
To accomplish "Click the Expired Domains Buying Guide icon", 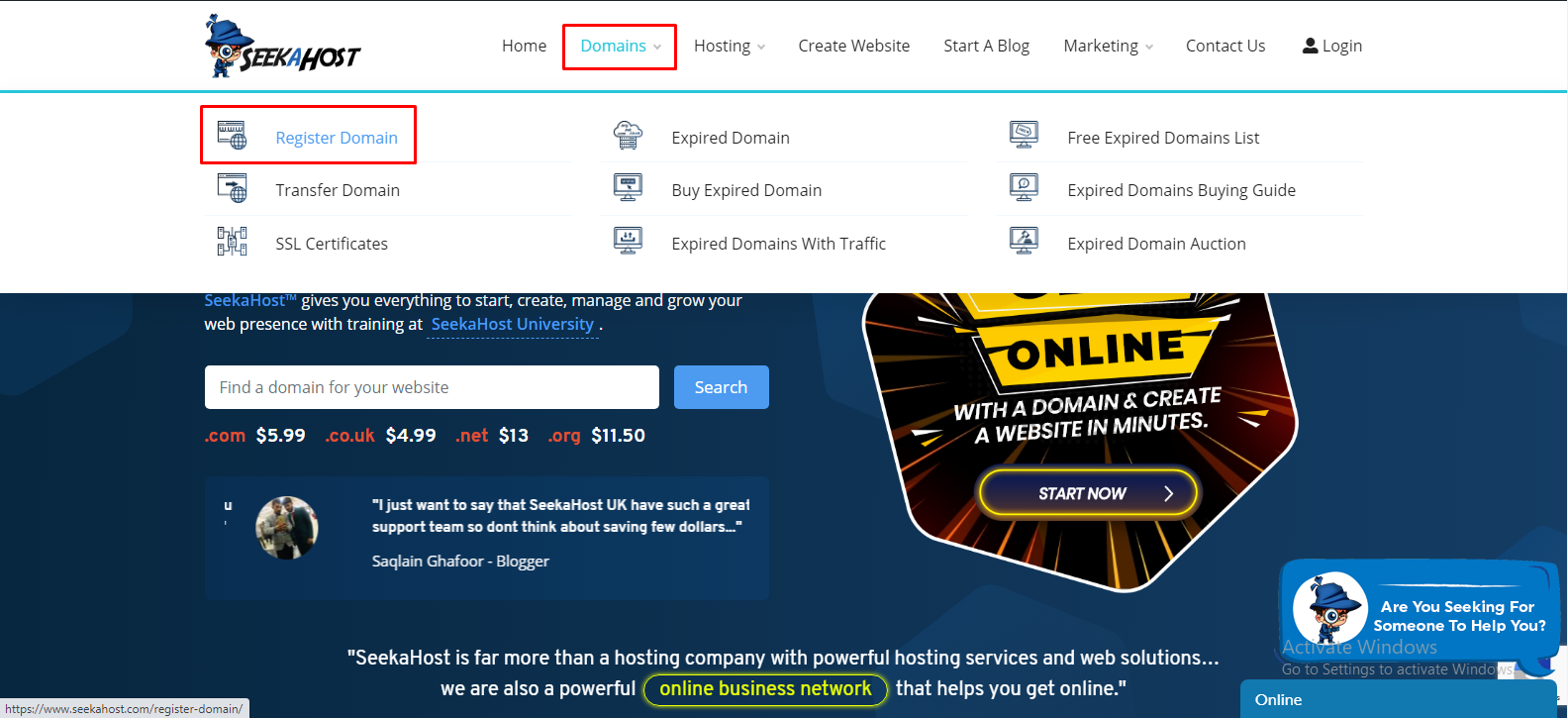I will pos(1024,187).
